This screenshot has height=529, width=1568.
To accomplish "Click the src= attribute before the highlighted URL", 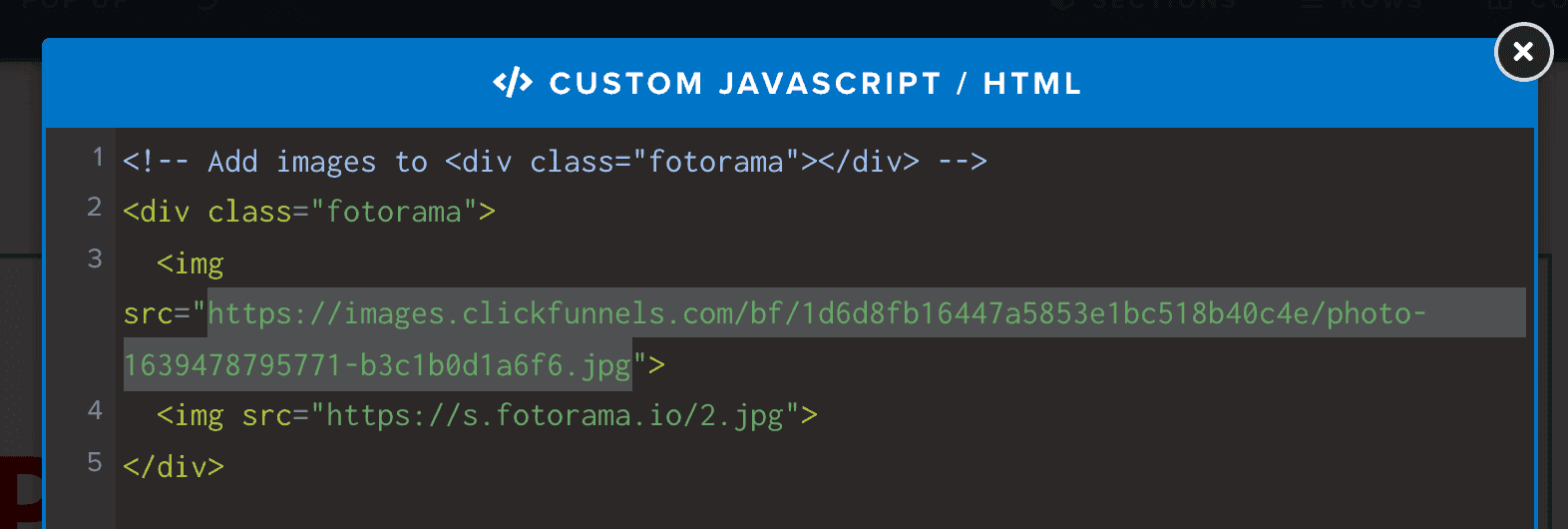I will point(157,313).
